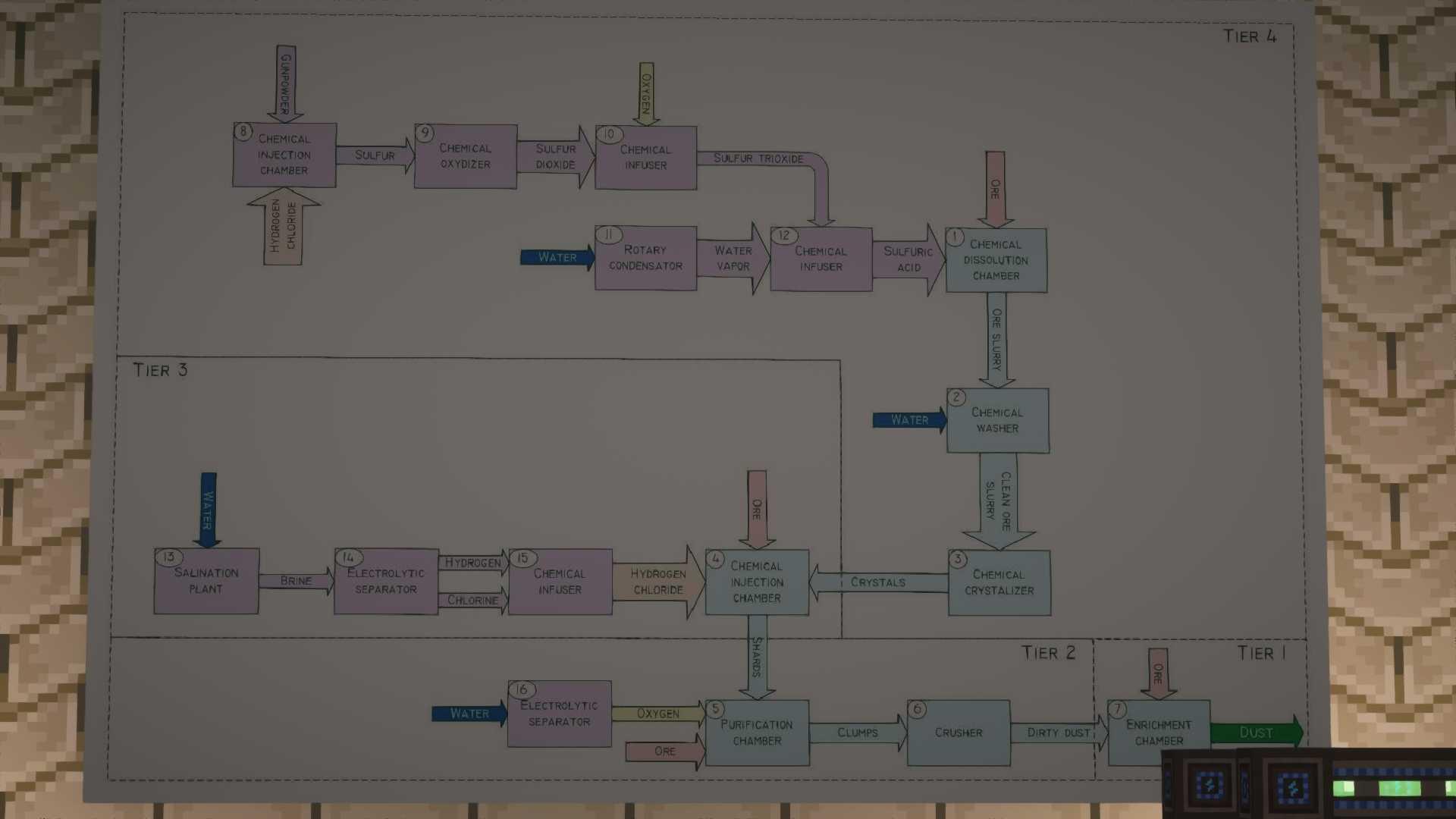
Task: Click the Salination Plant box
Action: click(x=206, y=581)
